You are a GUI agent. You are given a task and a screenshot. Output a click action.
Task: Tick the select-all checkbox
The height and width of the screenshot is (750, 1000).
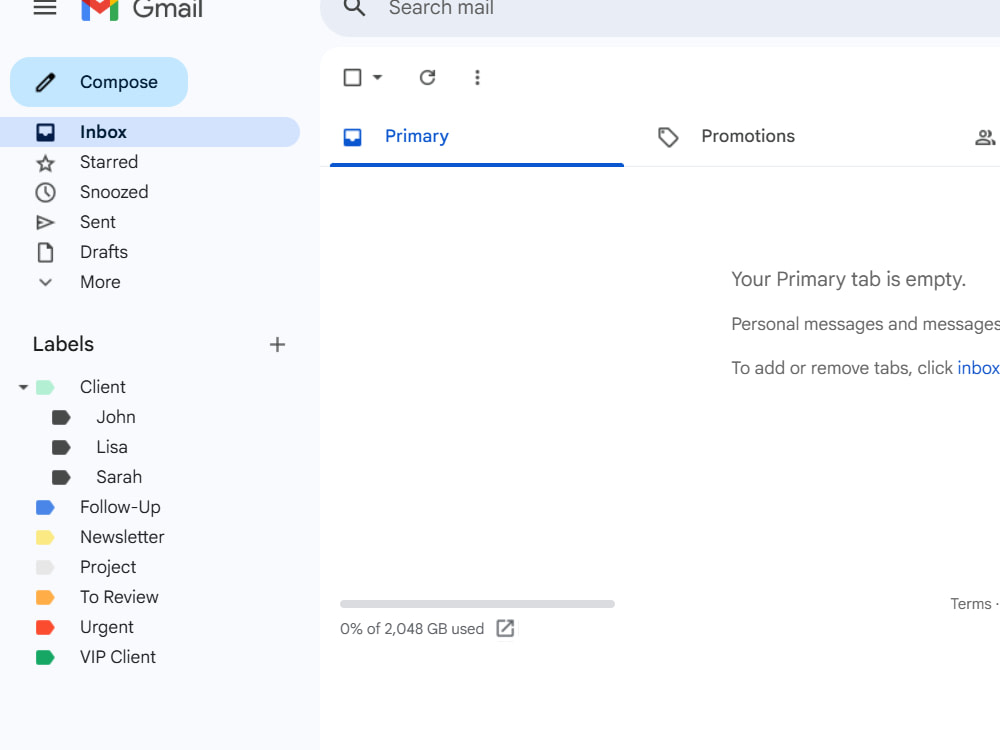(352, 78)
